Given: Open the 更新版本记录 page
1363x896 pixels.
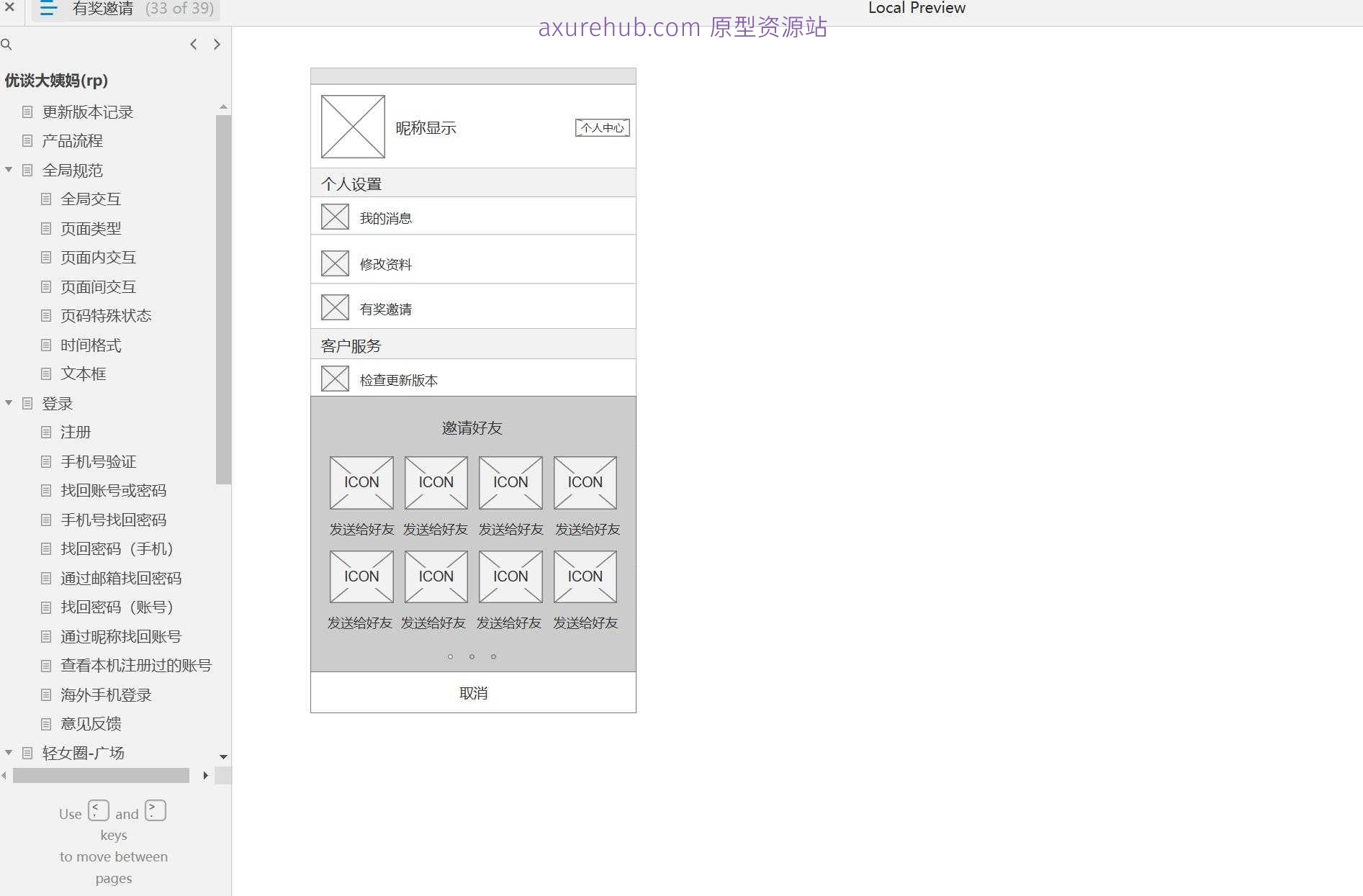Looking at the screenshot, I should (88, 112).
